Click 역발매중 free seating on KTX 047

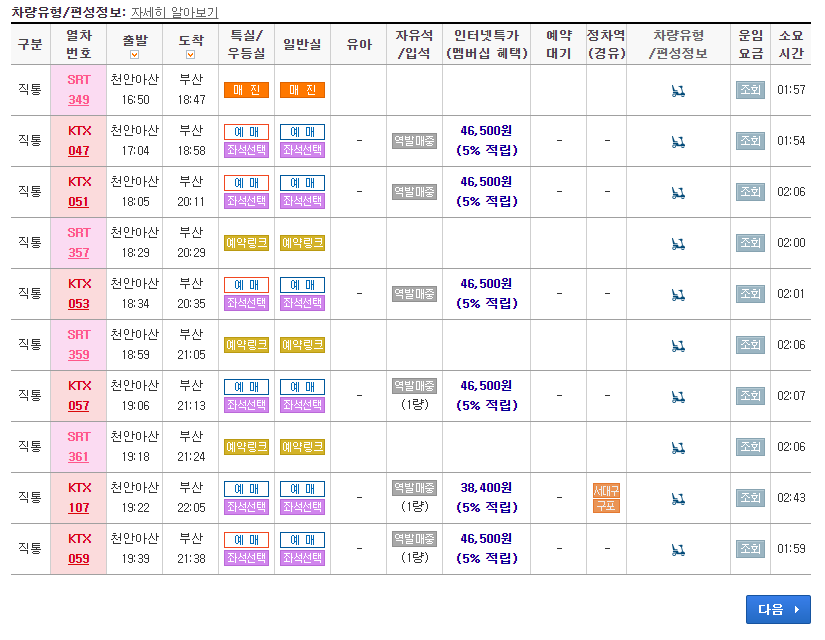coord(414,141)
